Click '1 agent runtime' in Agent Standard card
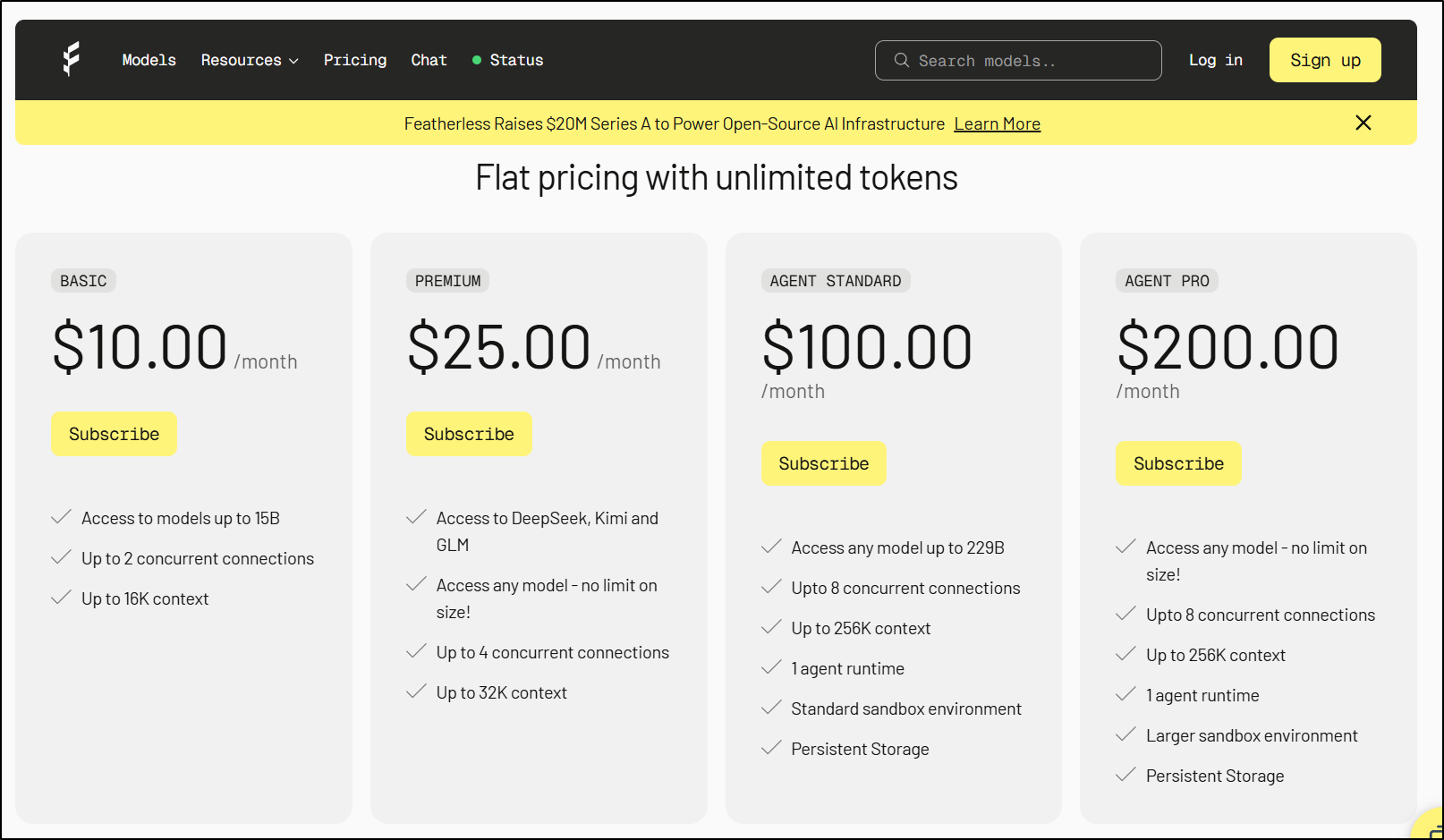 tap(848, 668)
